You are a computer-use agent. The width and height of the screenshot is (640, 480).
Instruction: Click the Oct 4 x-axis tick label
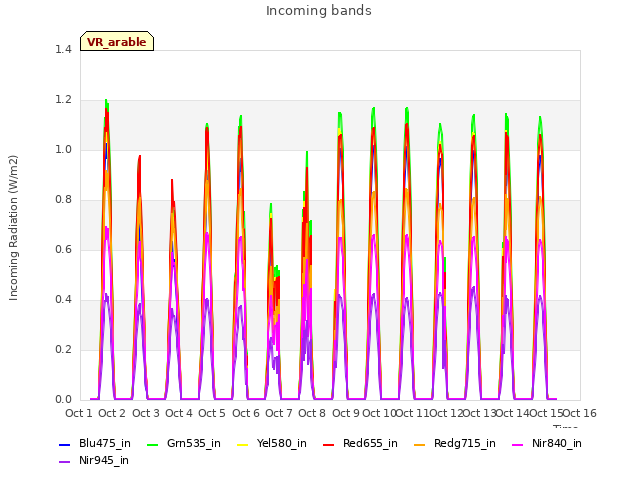[179, 413]
